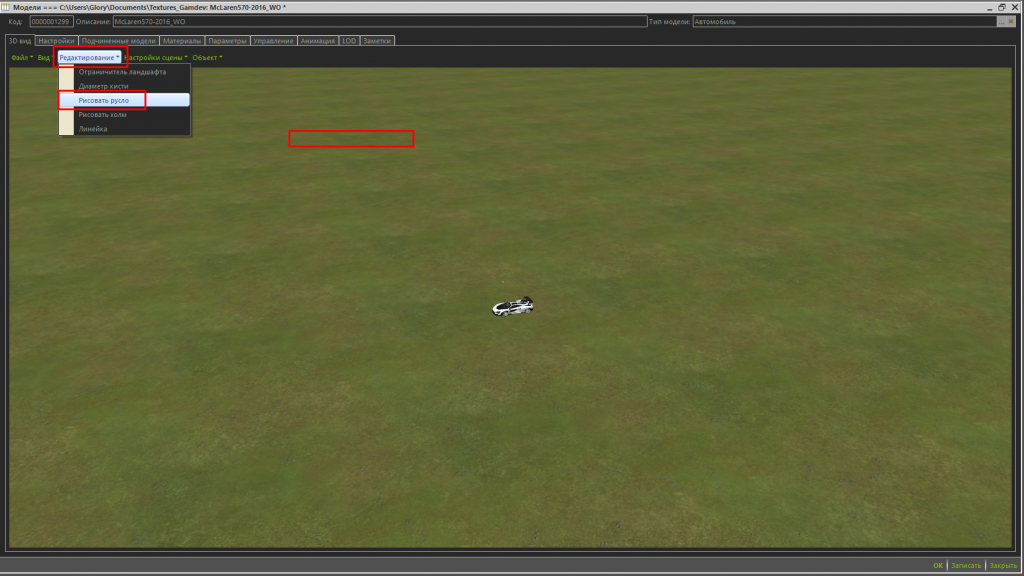Screen dimensions: 1024x576
Task: Open the Настройки сцены menu
Action: 155,57
